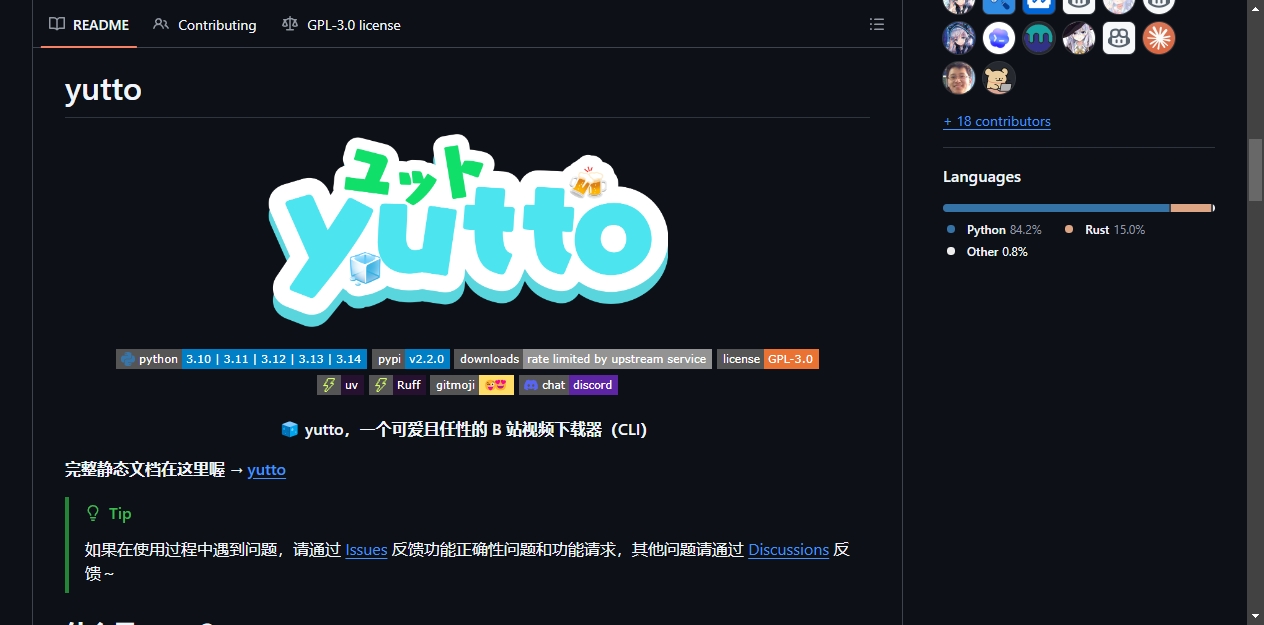Click the Languages sidebar heading
The width and height of the screenshot is (1264, 625).
(x=982, y=177)
